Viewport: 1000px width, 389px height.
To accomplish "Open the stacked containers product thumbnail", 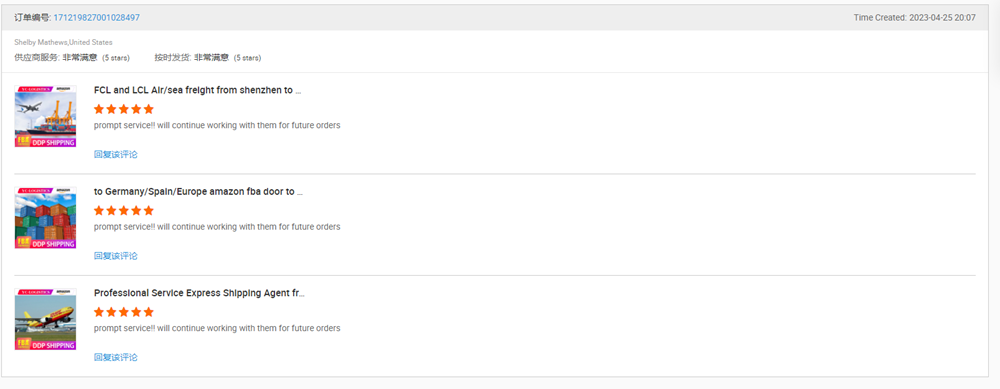I will [x=45, y=217].
